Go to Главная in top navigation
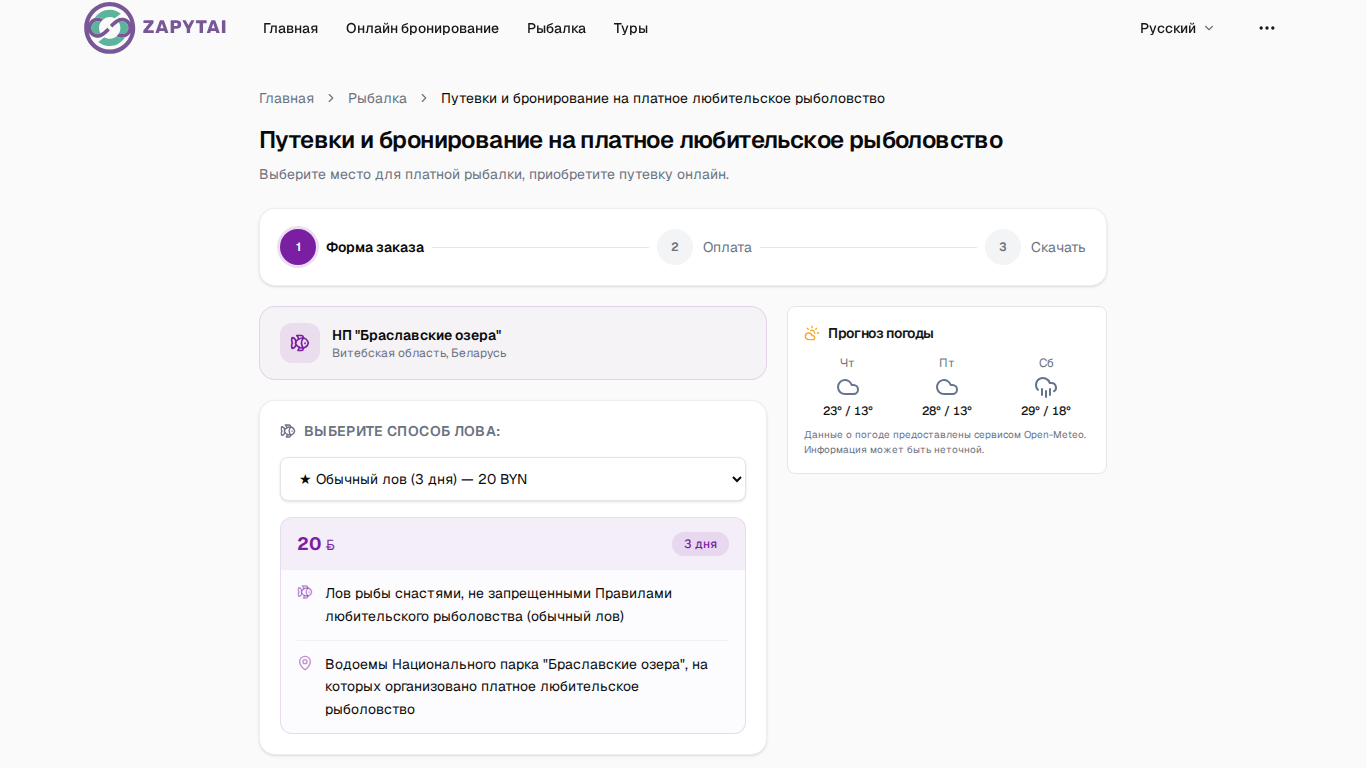This screenshot has height=768, width=1366. (290, 28)
